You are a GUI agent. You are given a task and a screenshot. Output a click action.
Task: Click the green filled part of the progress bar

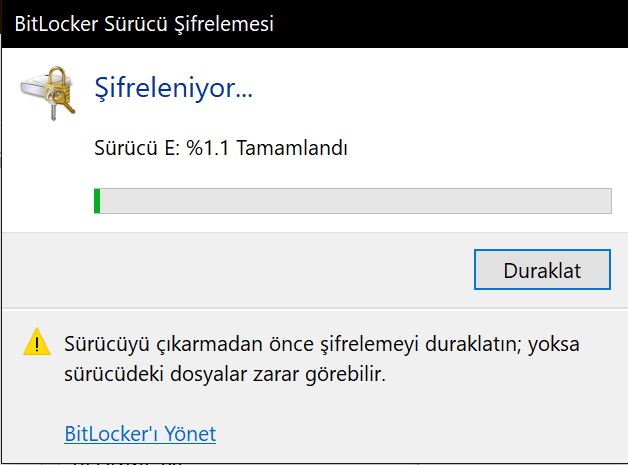point(97,200)
